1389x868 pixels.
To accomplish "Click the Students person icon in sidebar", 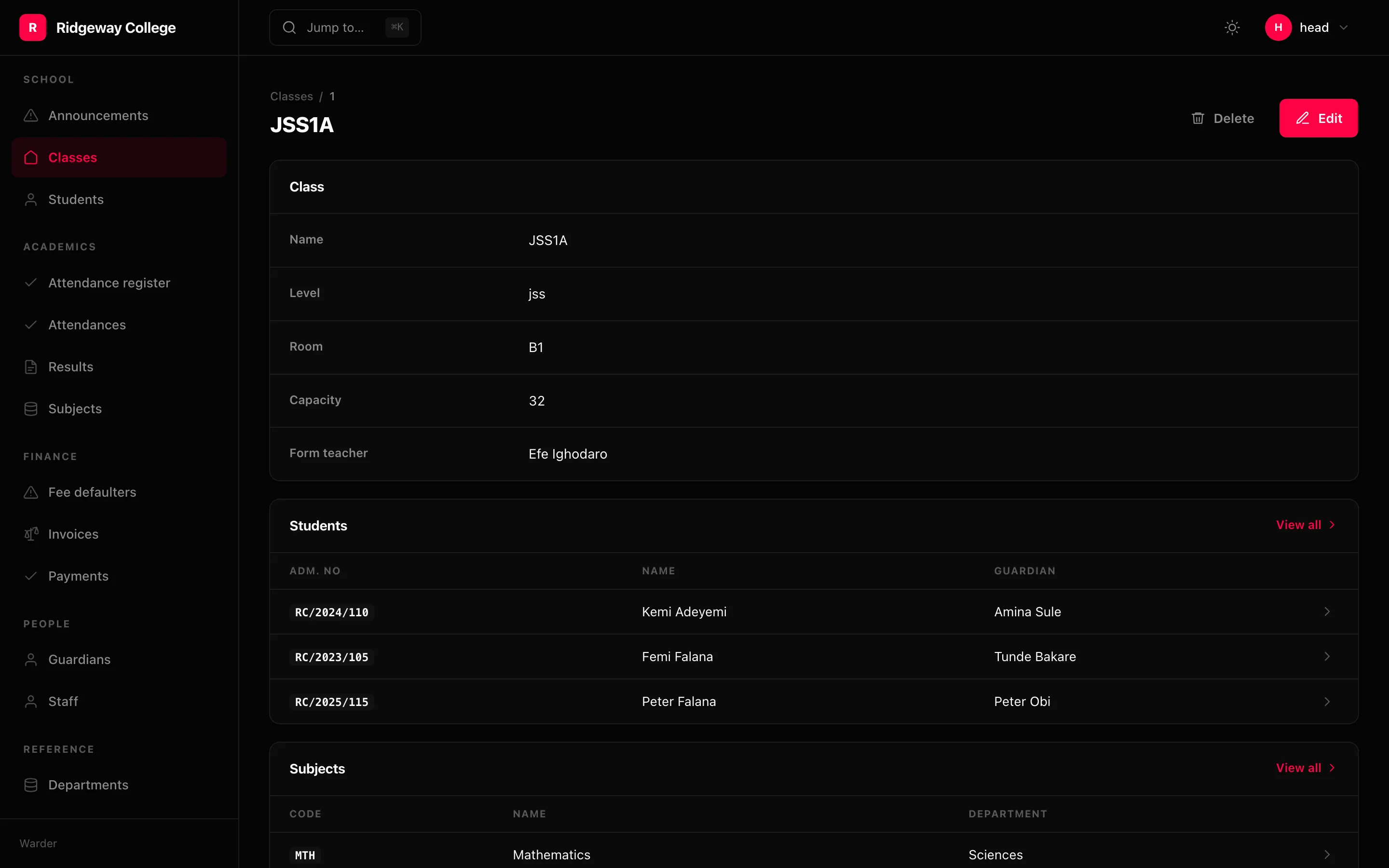I will pos(31,200).
